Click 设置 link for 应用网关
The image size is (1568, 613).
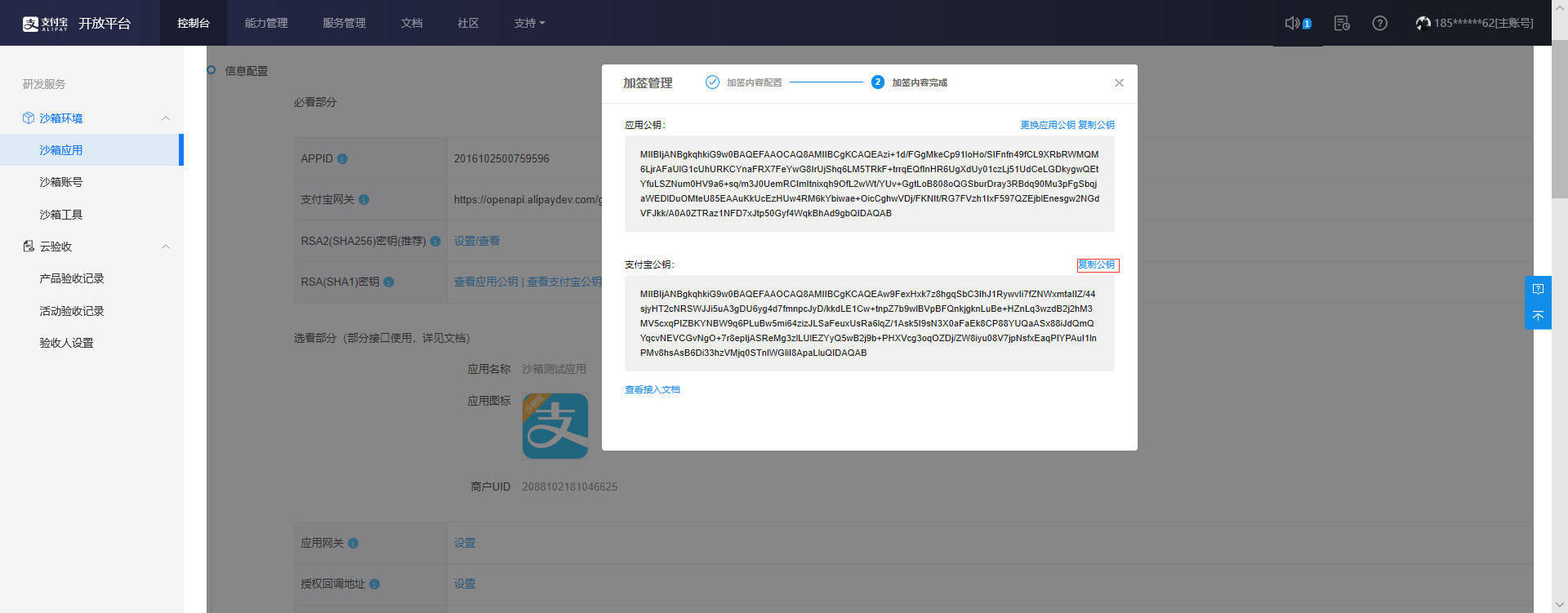tap(465, 543)
